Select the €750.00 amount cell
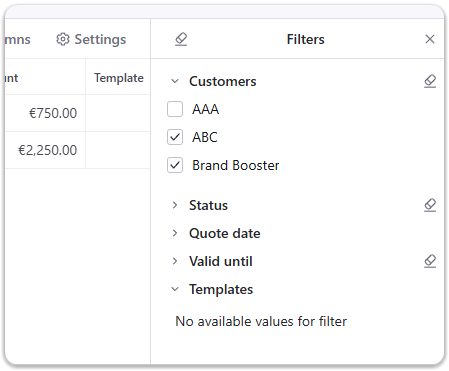 (45, 113)
